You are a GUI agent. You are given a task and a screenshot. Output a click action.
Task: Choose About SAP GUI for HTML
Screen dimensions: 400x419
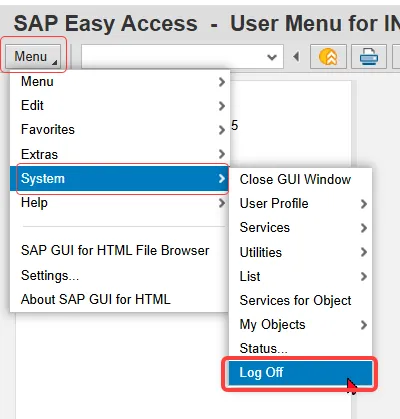click(120, 299)
